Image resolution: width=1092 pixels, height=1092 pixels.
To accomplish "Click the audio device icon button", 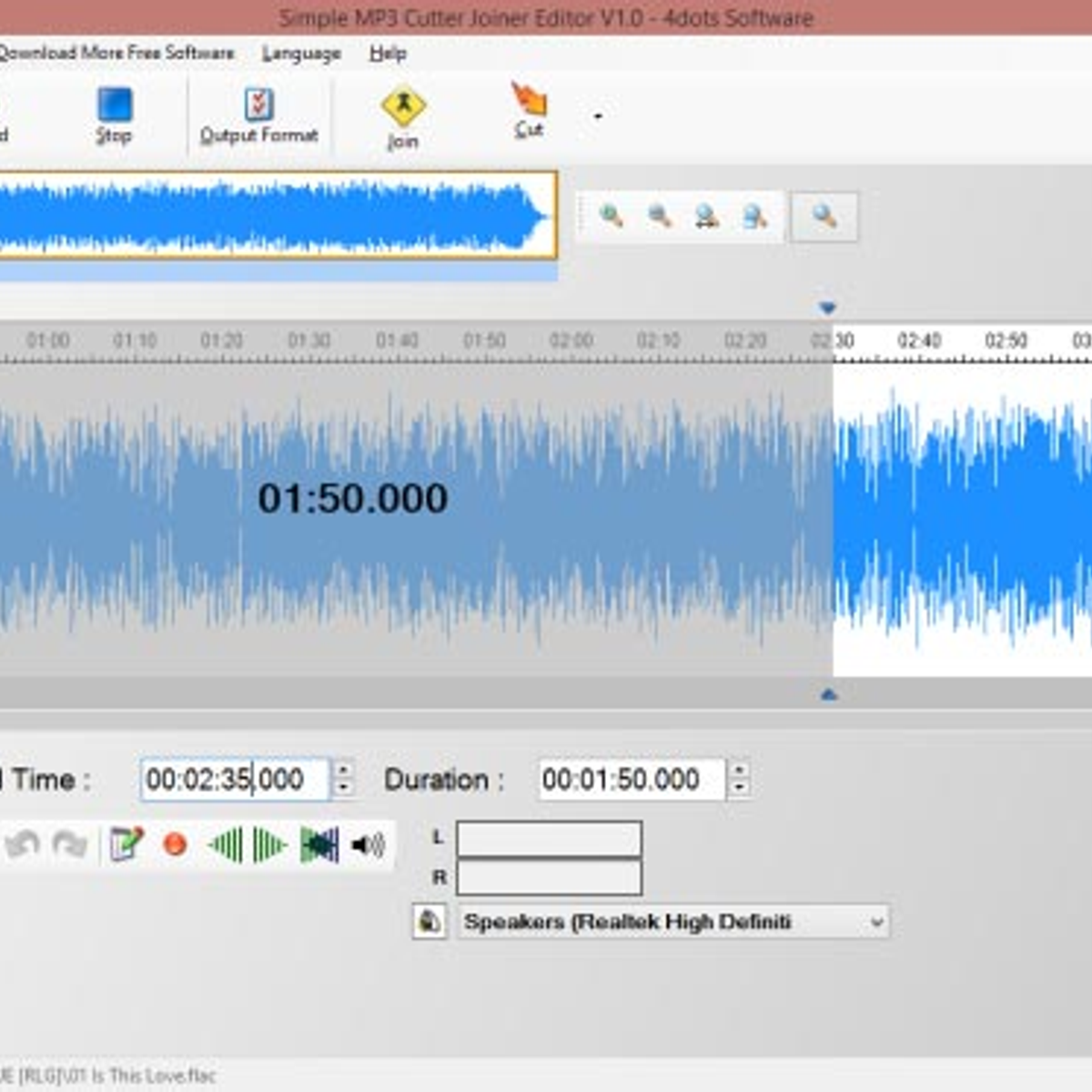I will point(430,922).
